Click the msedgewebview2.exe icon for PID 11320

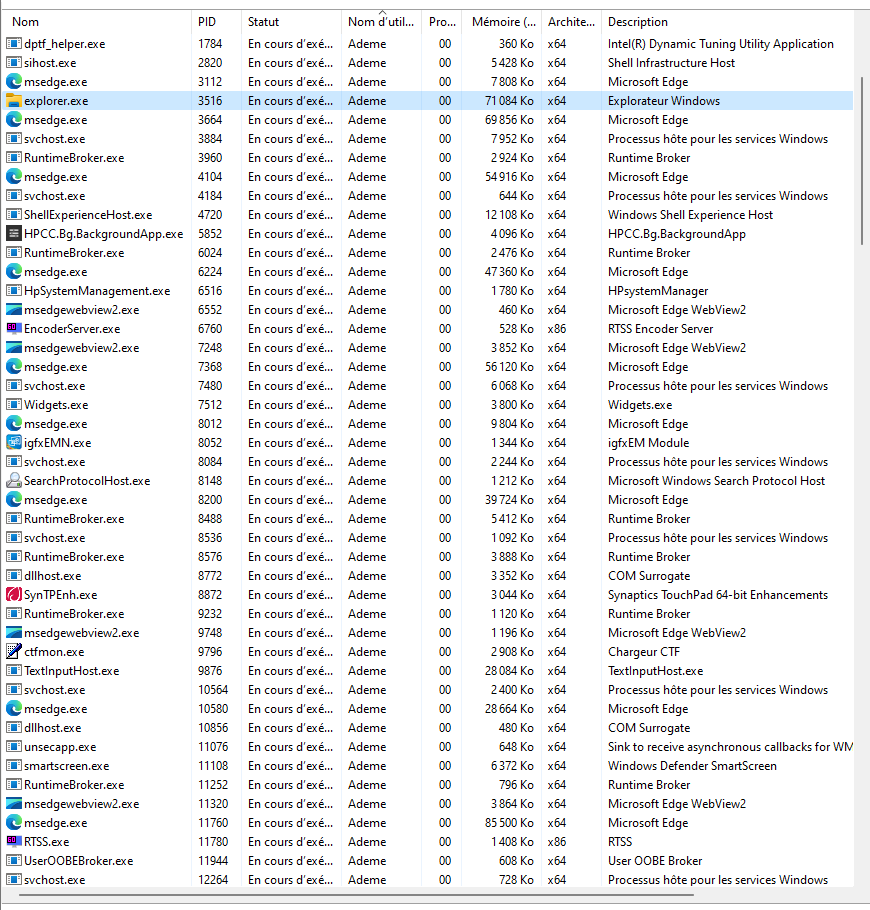13,804
